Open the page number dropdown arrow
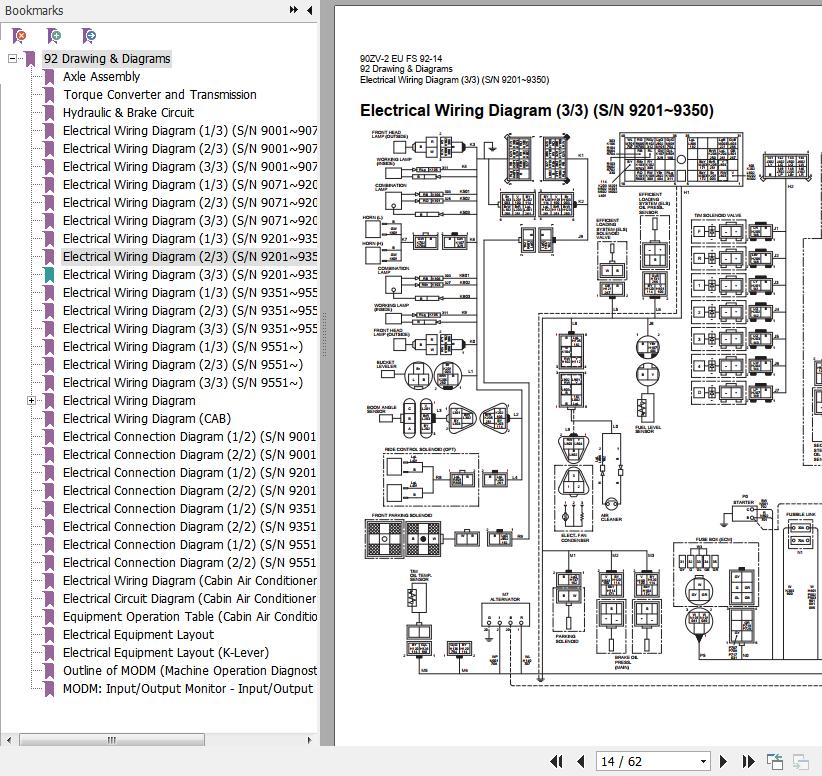 pos(703,762)
